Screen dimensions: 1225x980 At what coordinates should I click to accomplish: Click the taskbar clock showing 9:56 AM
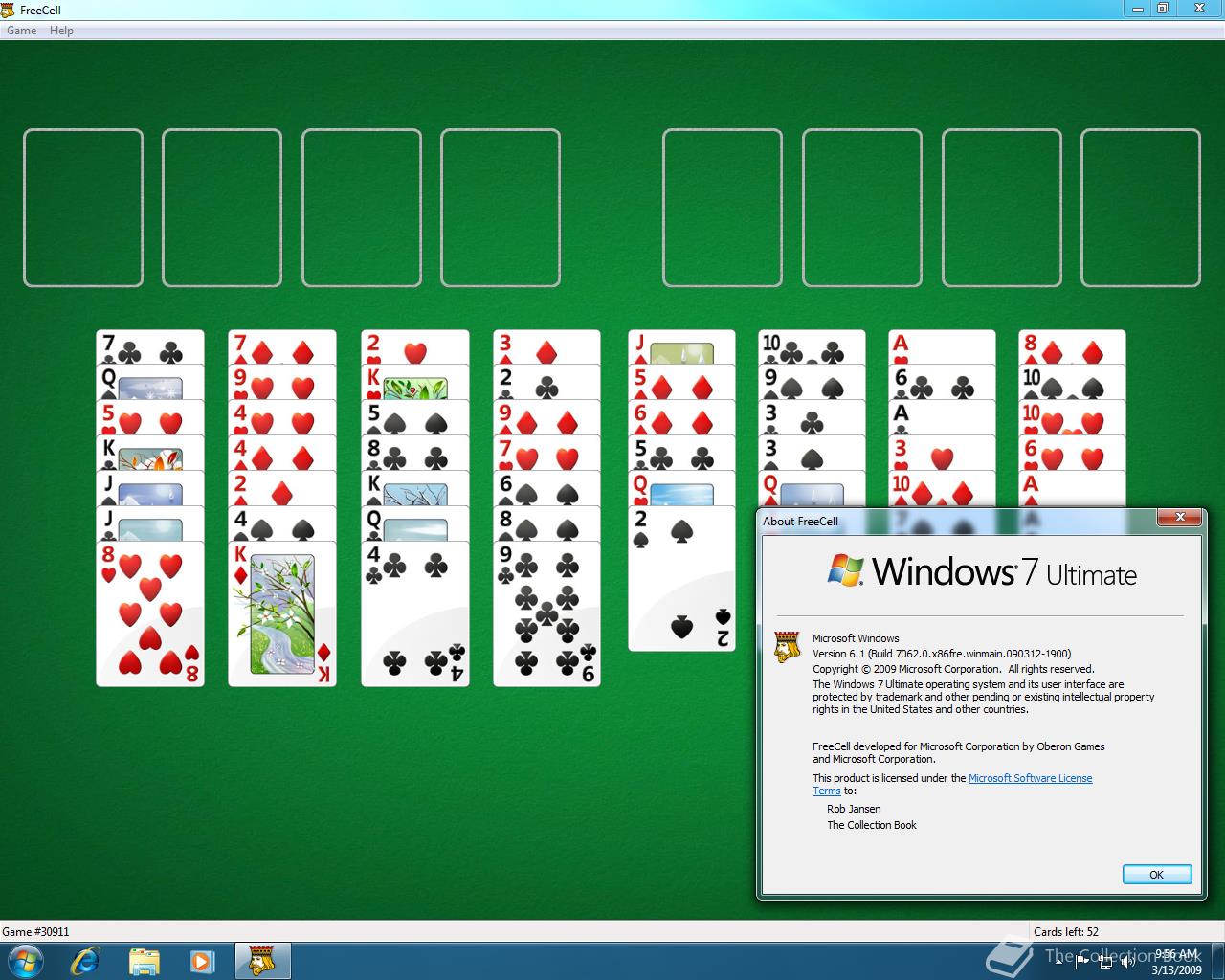coord(1176,961)
